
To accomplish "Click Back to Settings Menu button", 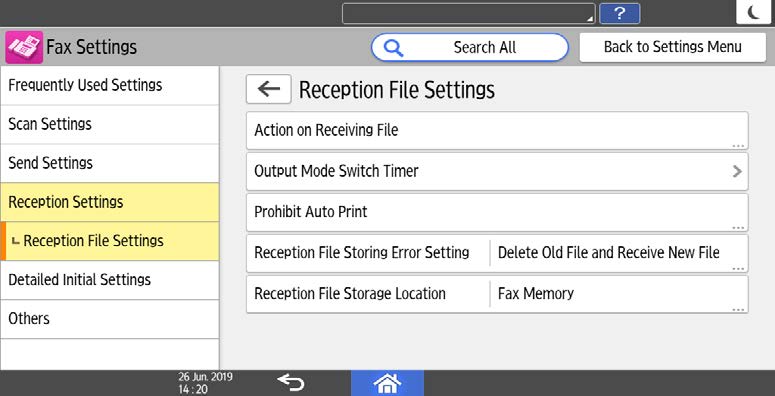I will tap(673, 47).
